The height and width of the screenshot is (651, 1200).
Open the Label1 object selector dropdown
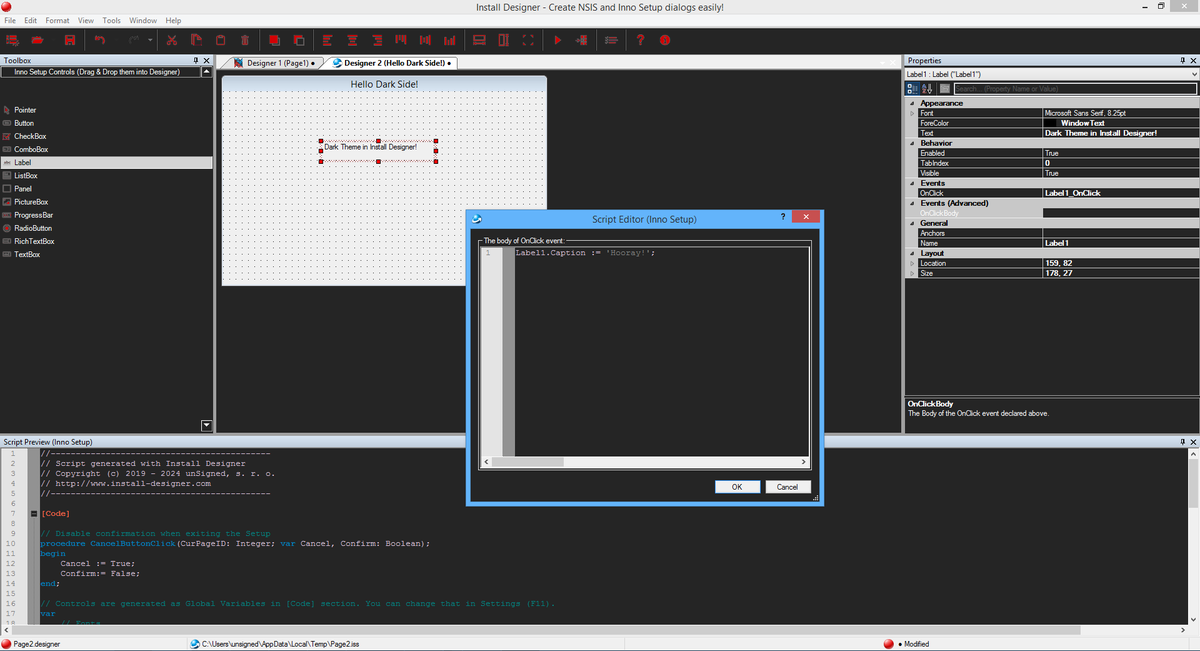click(x=1194, y=74)
